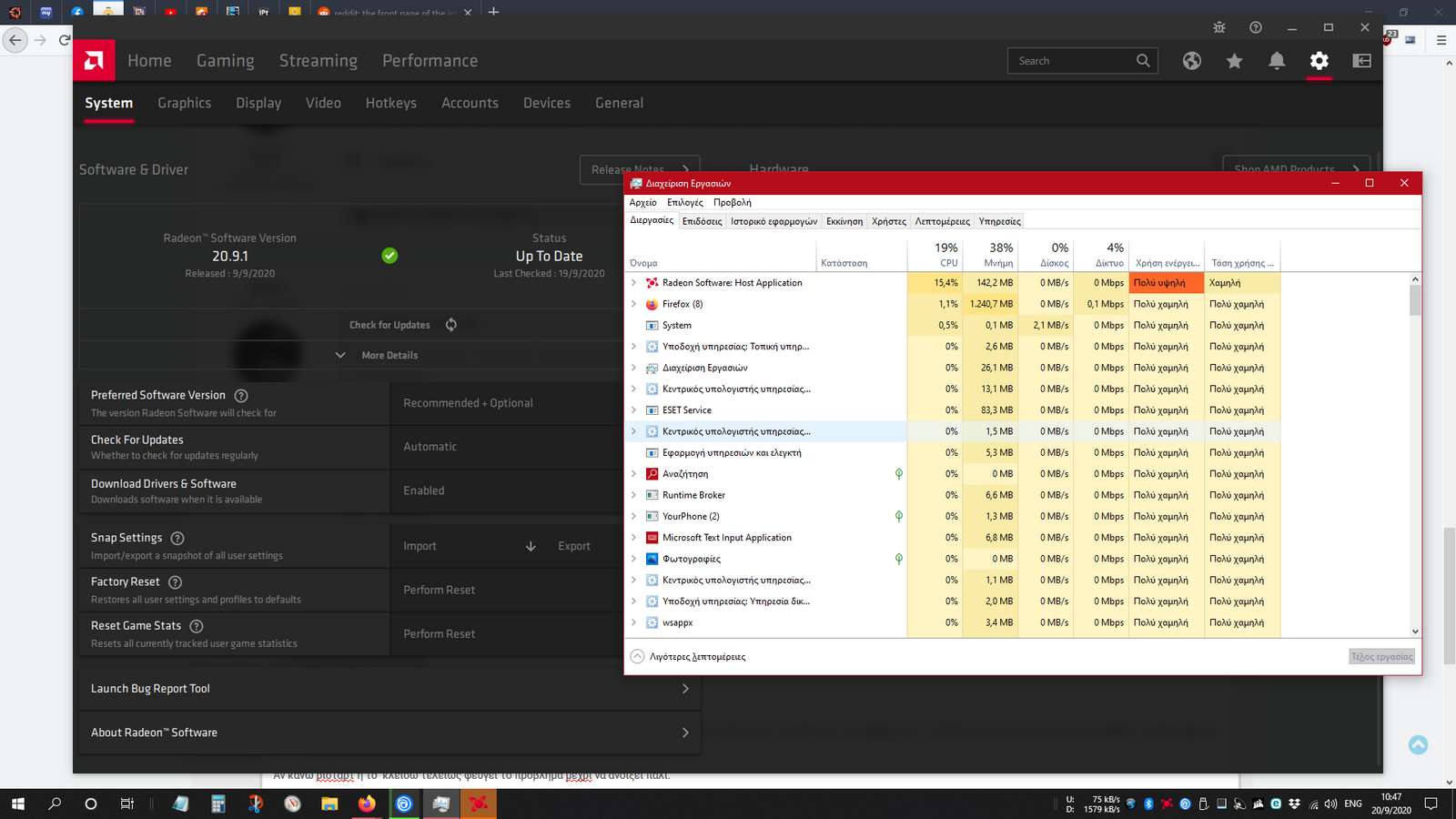Open the bug report icon in Radeon title bar
The image size is (1456, 819).
point(1219,27)
